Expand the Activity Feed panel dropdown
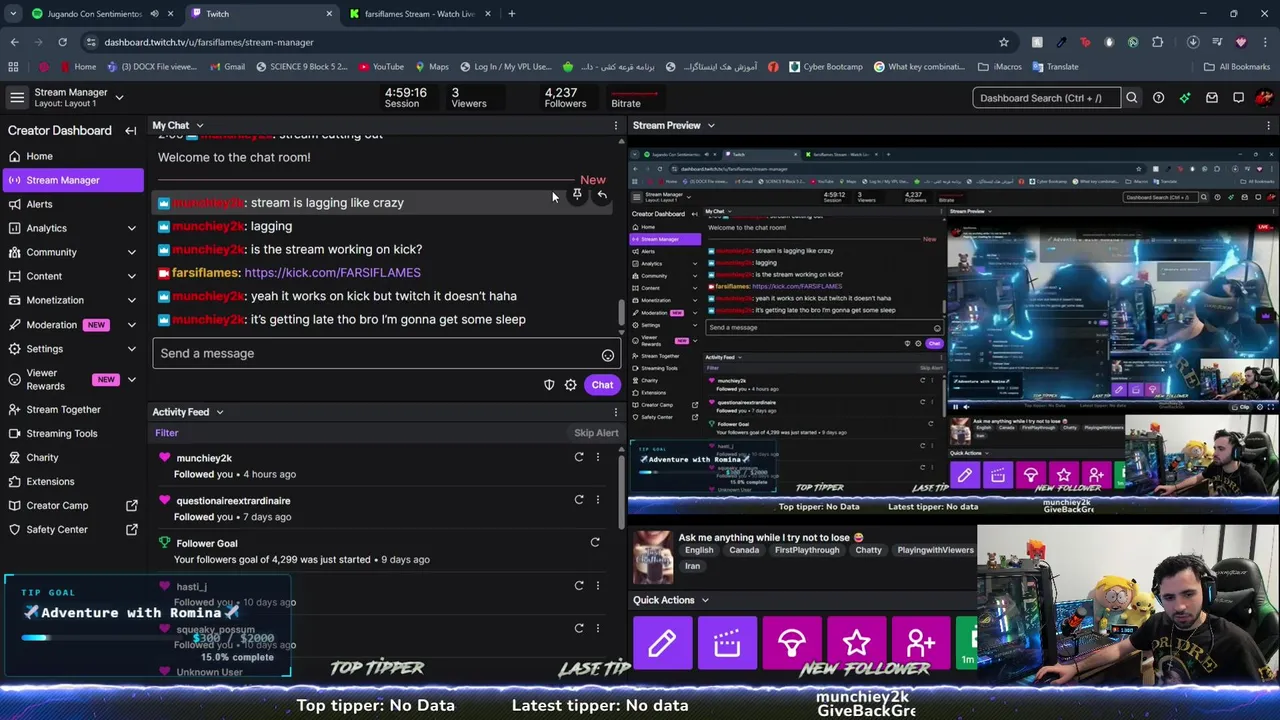Screen dimensions: 1280x720 point(219,412)
